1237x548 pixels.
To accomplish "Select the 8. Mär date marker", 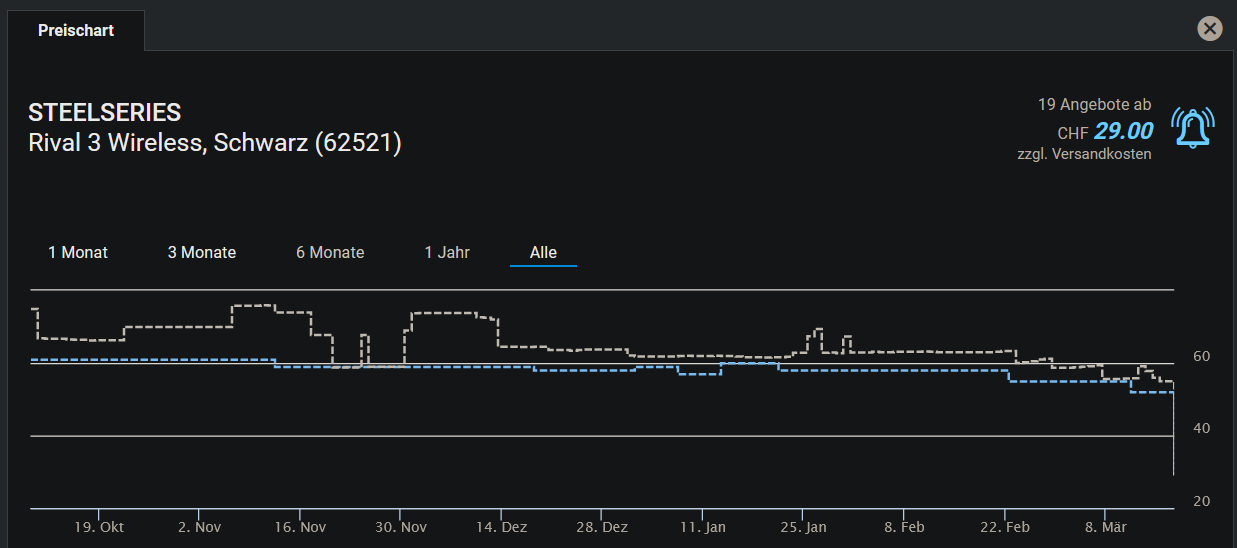I will [1106, 527].
